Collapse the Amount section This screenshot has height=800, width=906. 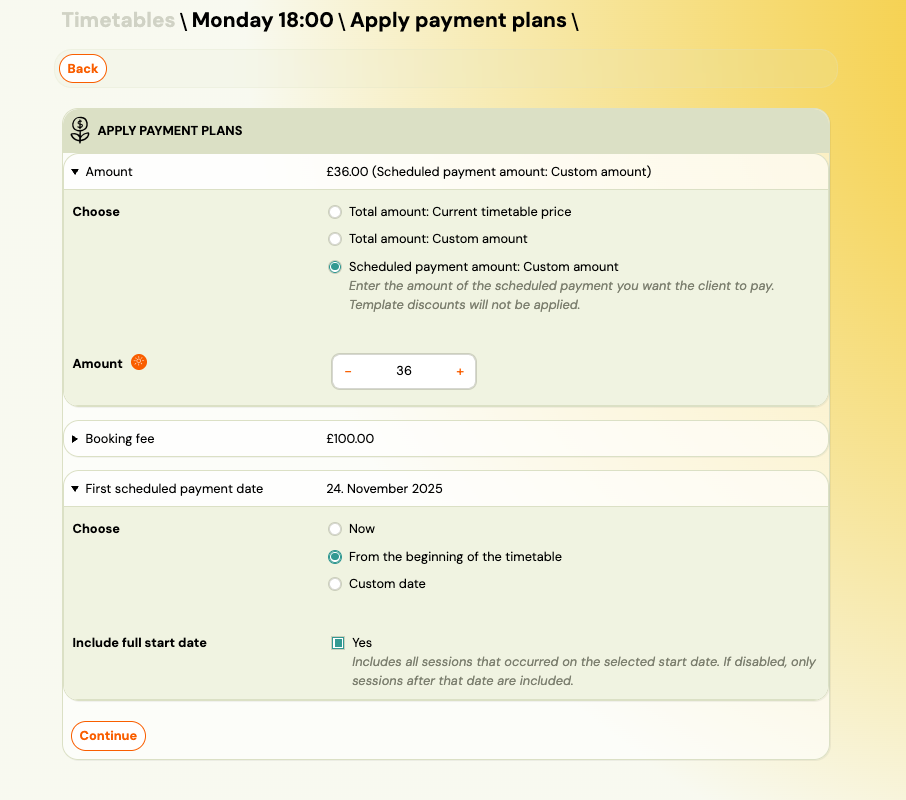(75, 172)
